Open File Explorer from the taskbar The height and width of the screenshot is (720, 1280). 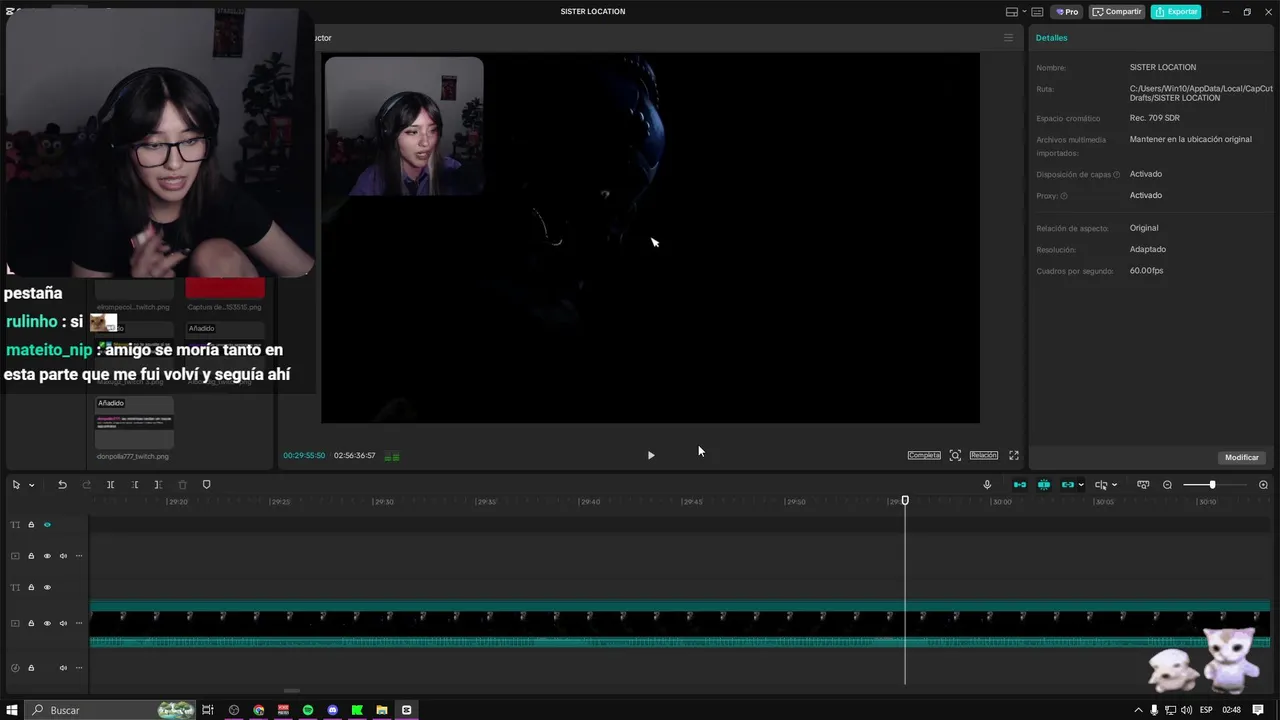[382, 710]
